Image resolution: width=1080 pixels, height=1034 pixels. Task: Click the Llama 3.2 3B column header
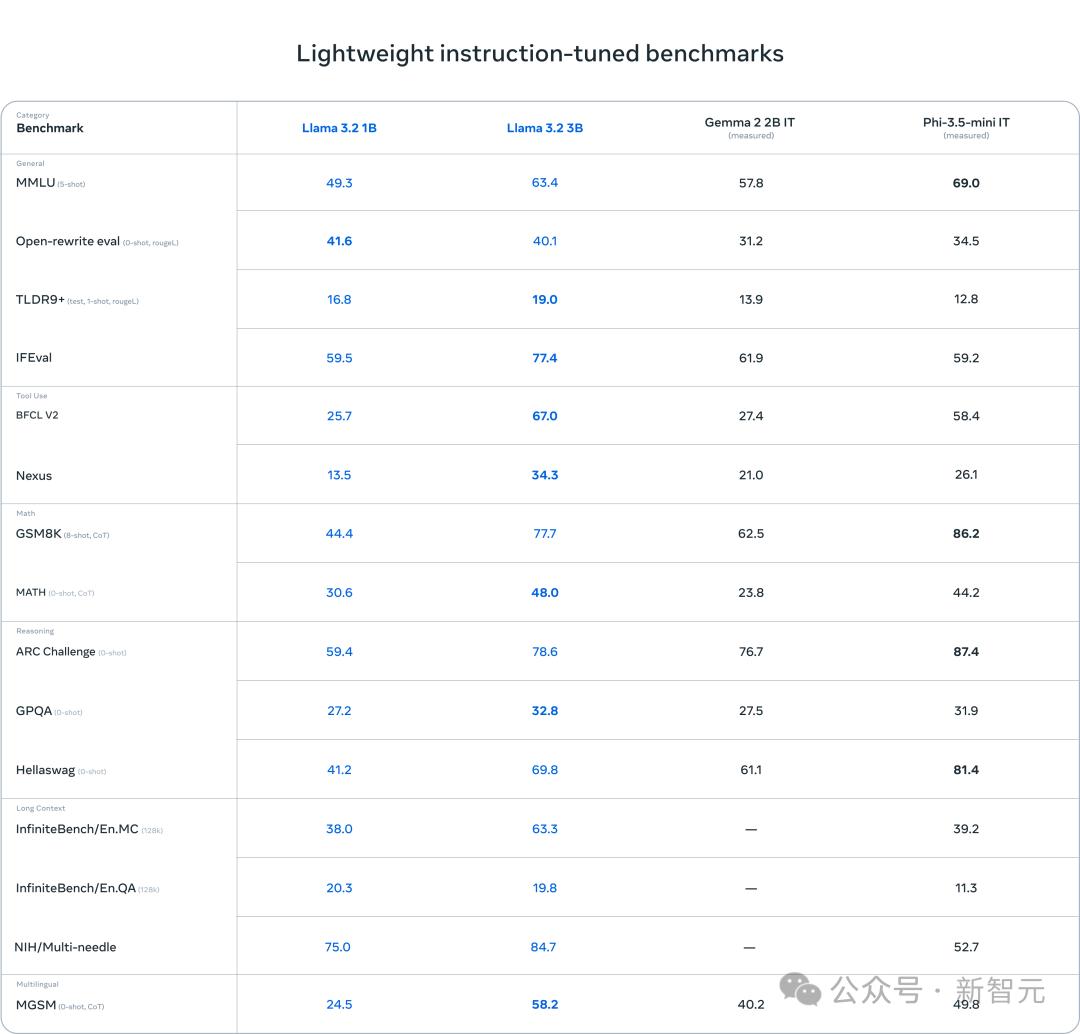click(545, 128)
